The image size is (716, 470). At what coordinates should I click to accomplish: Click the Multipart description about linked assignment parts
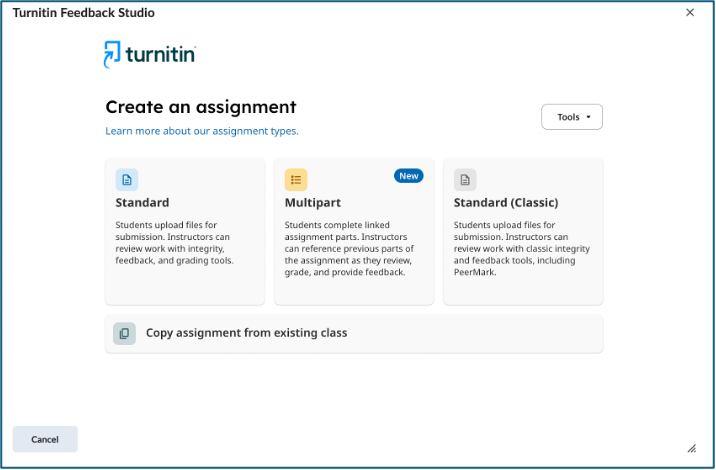click(349, 248)
